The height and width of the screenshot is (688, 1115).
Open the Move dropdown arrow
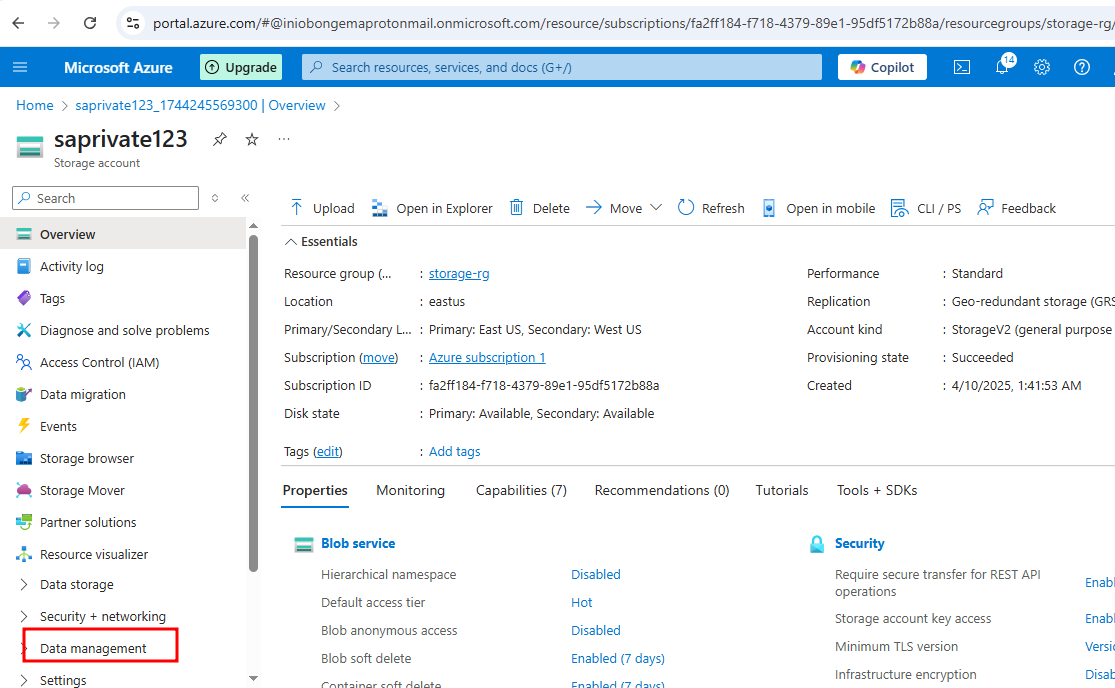coord(656,208)
